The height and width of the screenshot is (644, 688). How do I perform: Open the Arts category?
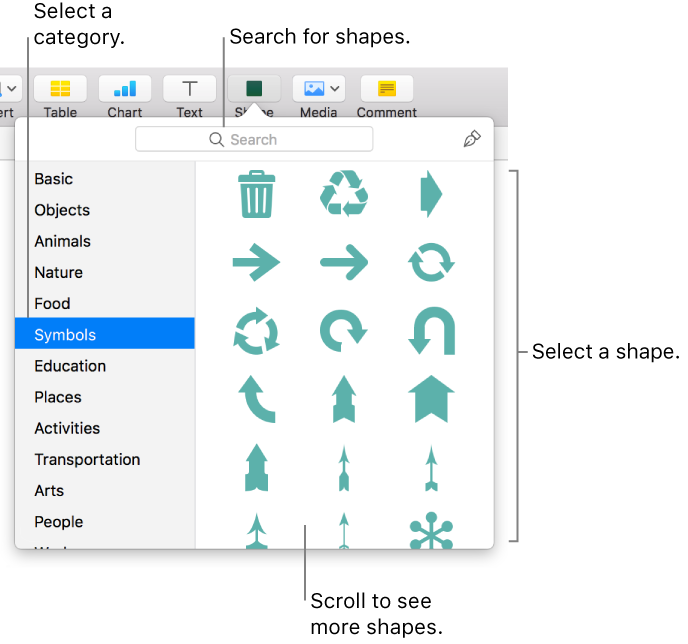pos(105,490)
